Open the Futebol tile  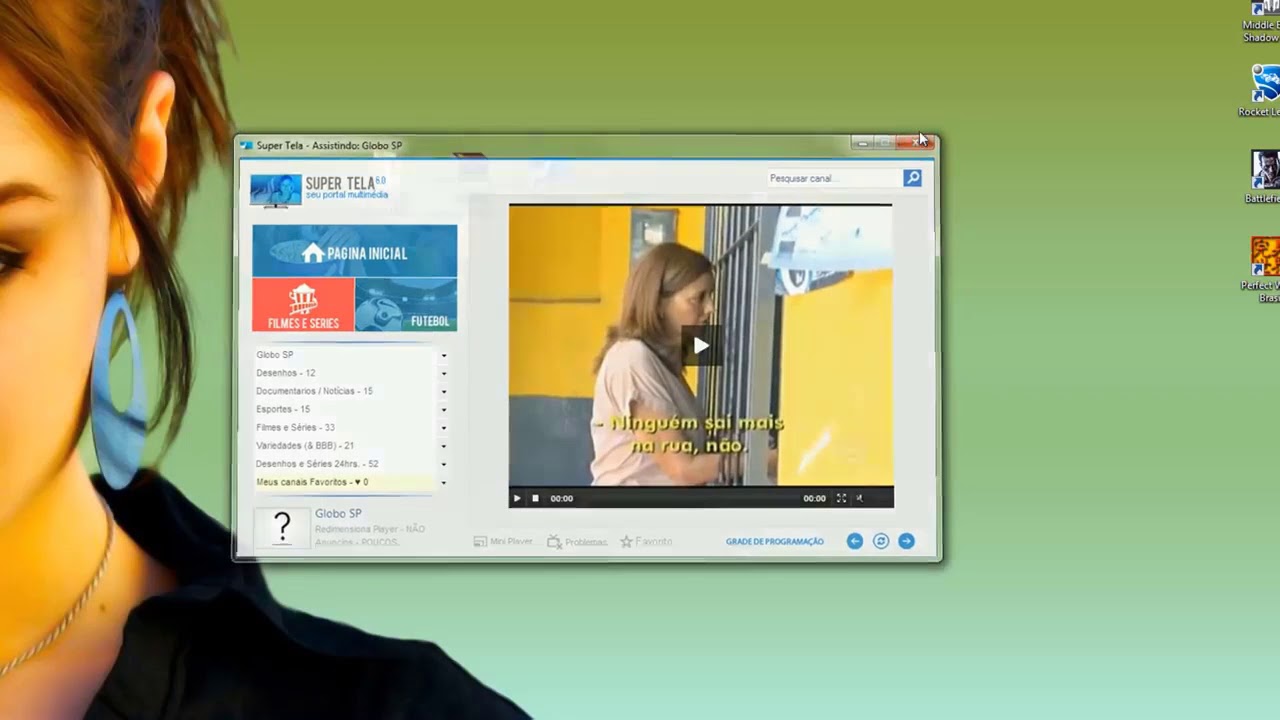(x=407, y=305)
